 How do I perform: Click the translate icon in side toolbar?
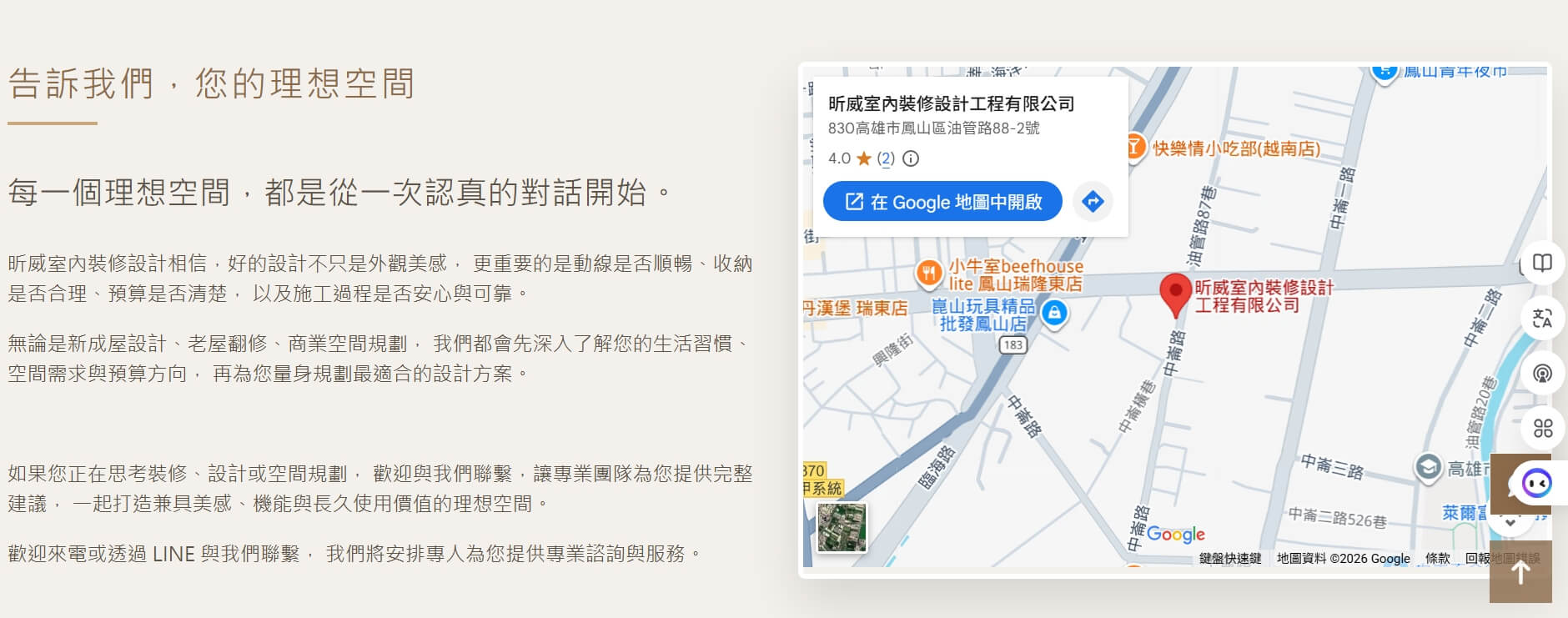point(1542,318)
